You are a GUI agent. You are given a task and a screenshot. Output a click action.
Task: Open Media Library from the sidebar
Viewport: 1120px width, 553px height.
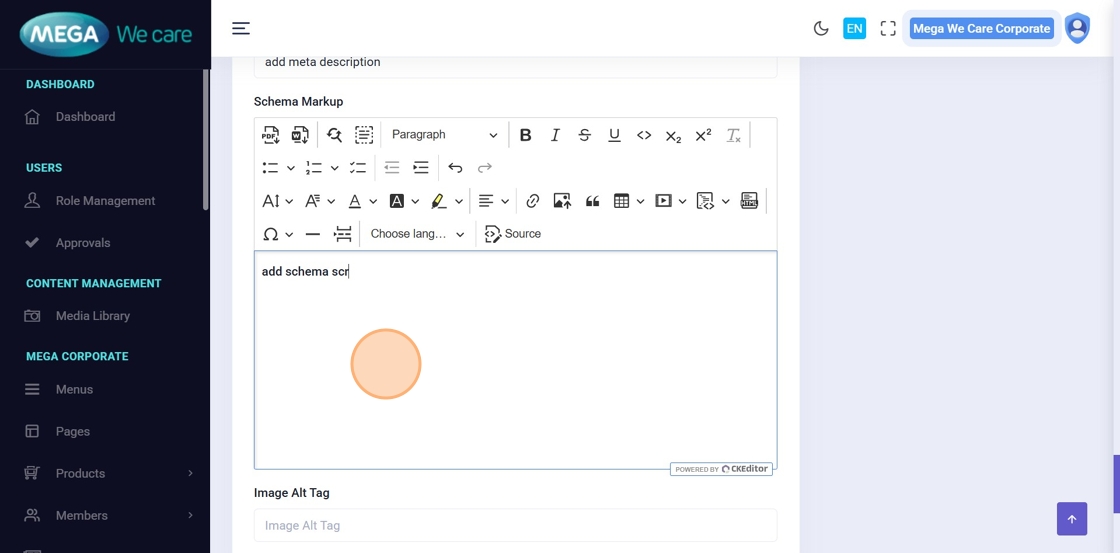(92, 316)
